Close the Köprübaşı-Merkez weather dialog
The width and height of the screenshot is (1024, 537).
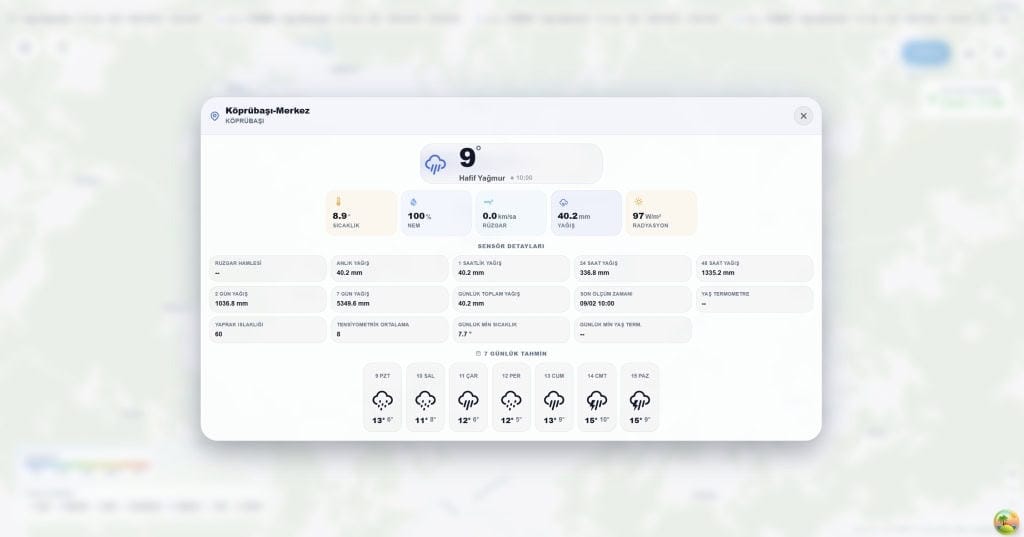pyautogui.click(x=803, y=116)
